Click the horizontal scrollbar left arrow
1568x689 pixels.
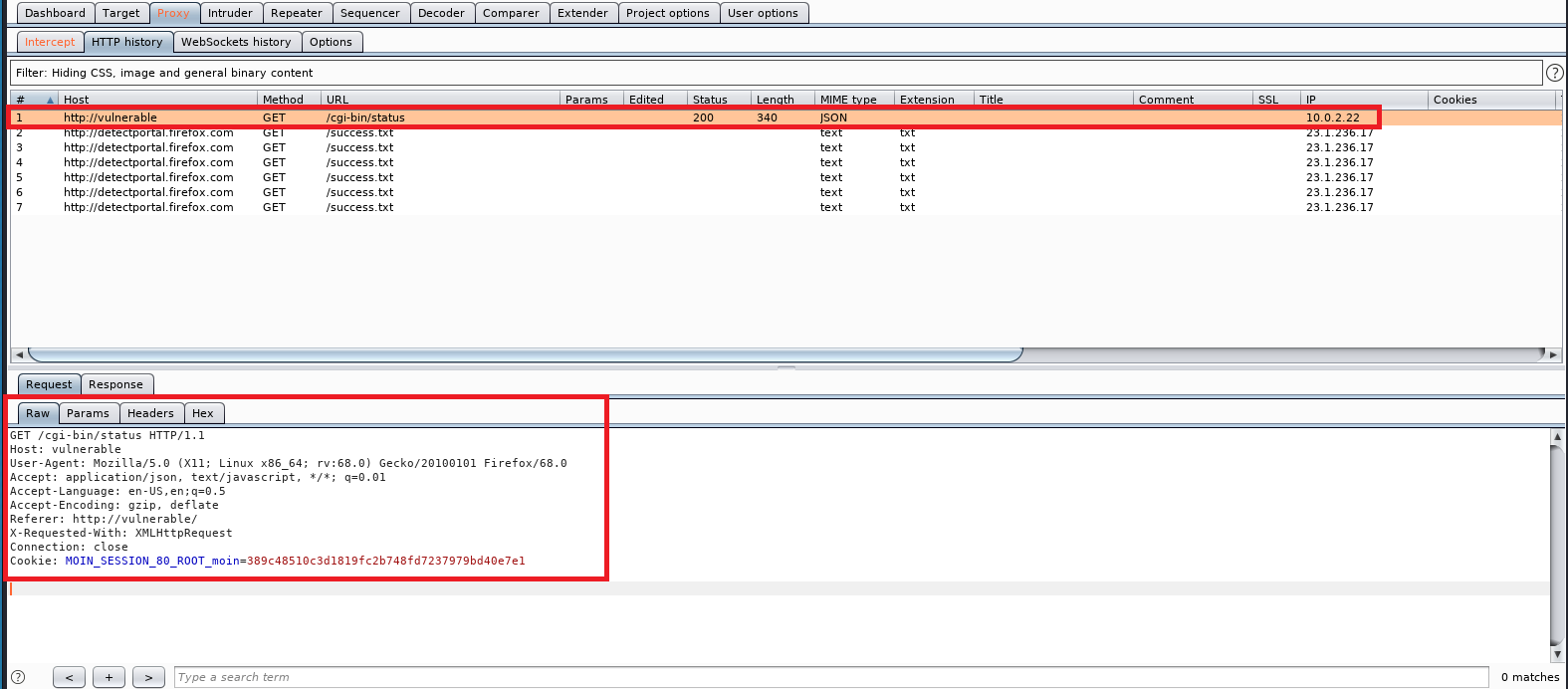pos(19,354)
